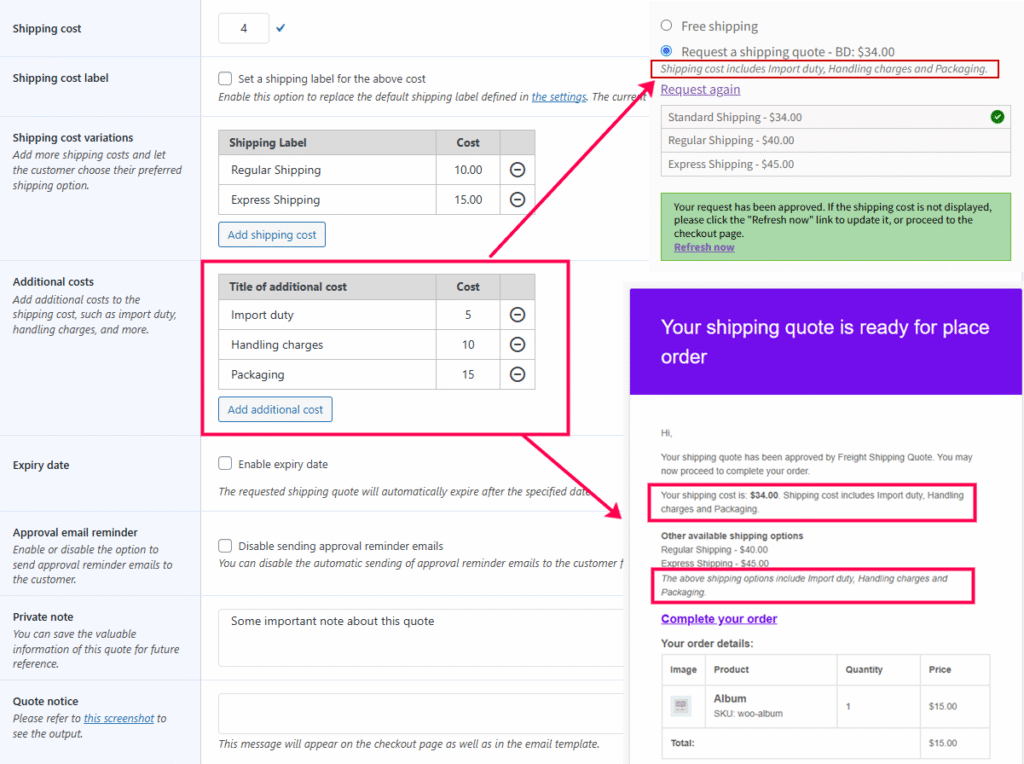The image size is (1024, 764).
Task: Remove the Regular Shipping cost row
Action: 517,170
